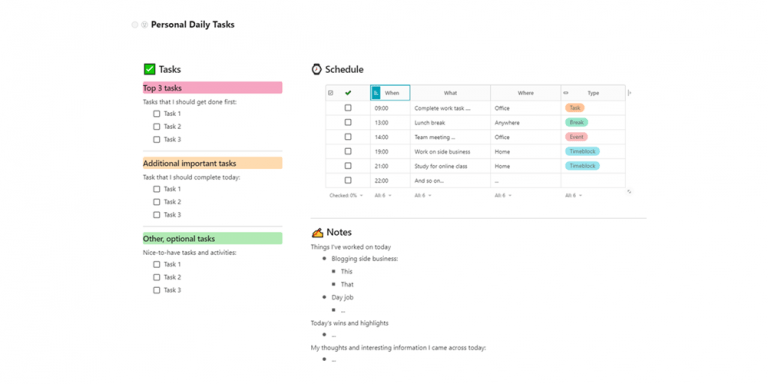The image size is (768, 384).
Task: Click the green check icon beside Tasks heading
Action: pyautogui.click(x=149, y=70)
